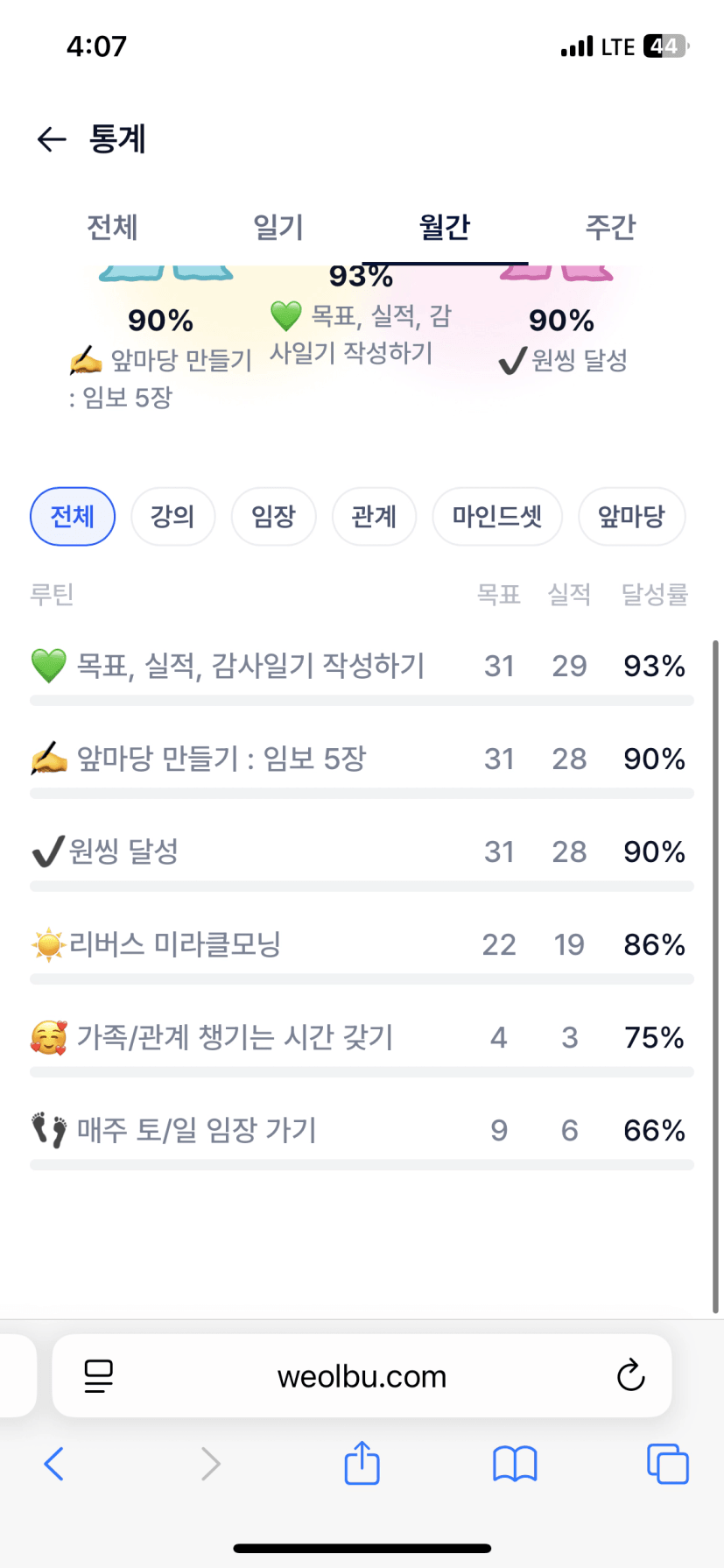The width and height of the screenshot is (724, 1568).
Task: Open the 주간 weekly tab
Action: (x=610, y=228)
